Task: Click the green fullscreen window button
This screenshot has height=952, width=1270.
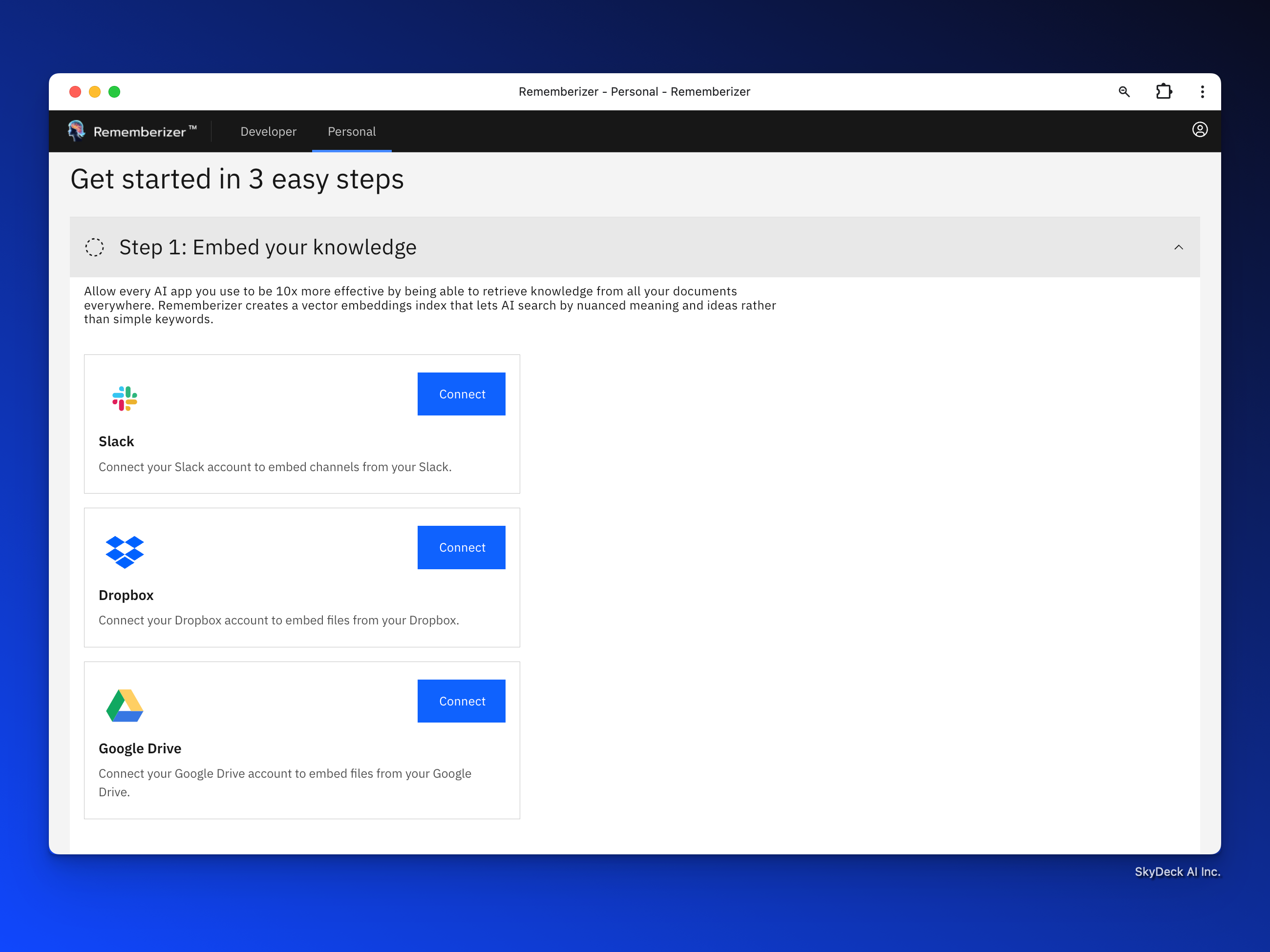Action: click(114, 92)
